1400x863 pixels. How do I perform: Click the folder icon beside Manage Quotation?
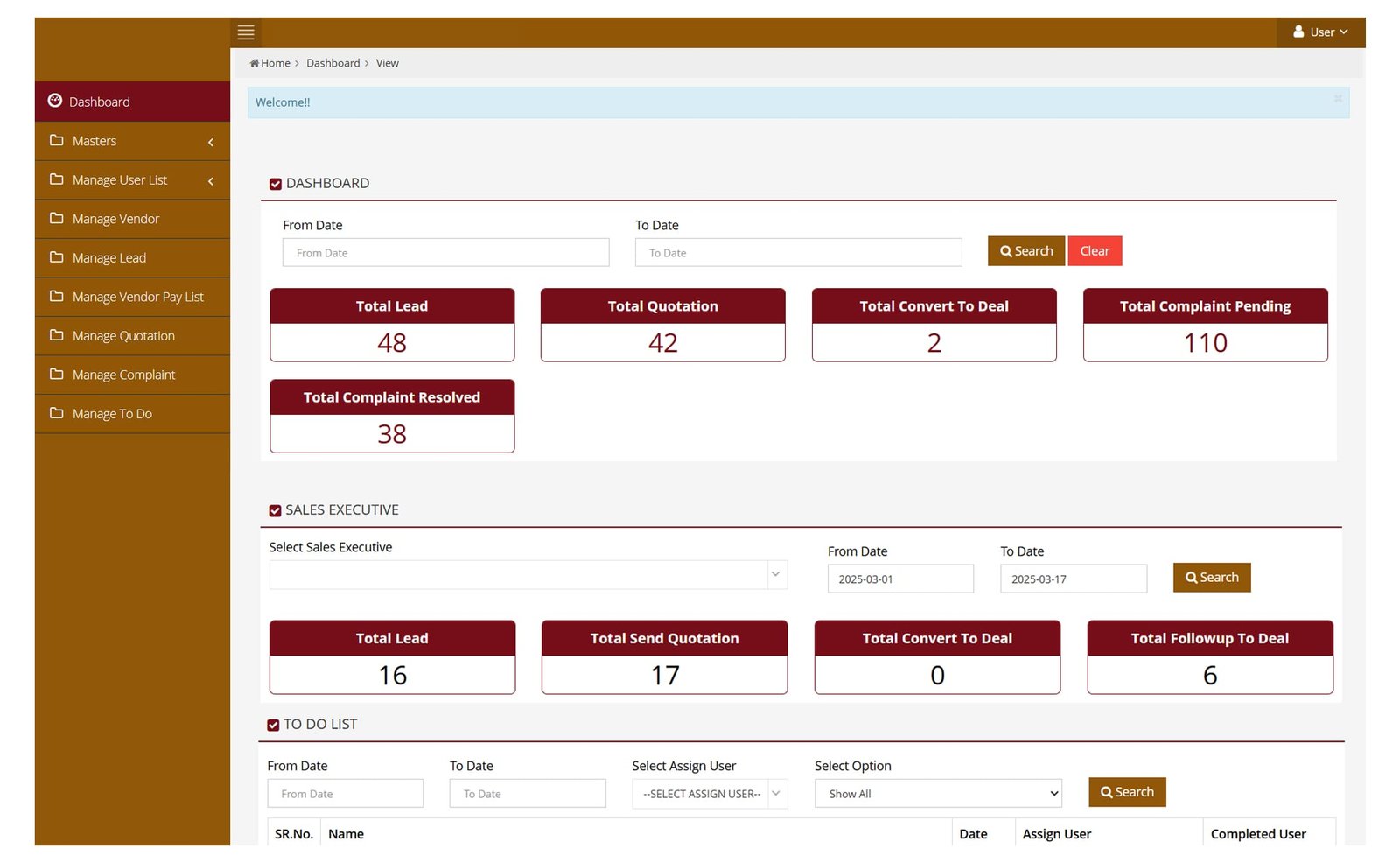[57, 335]
